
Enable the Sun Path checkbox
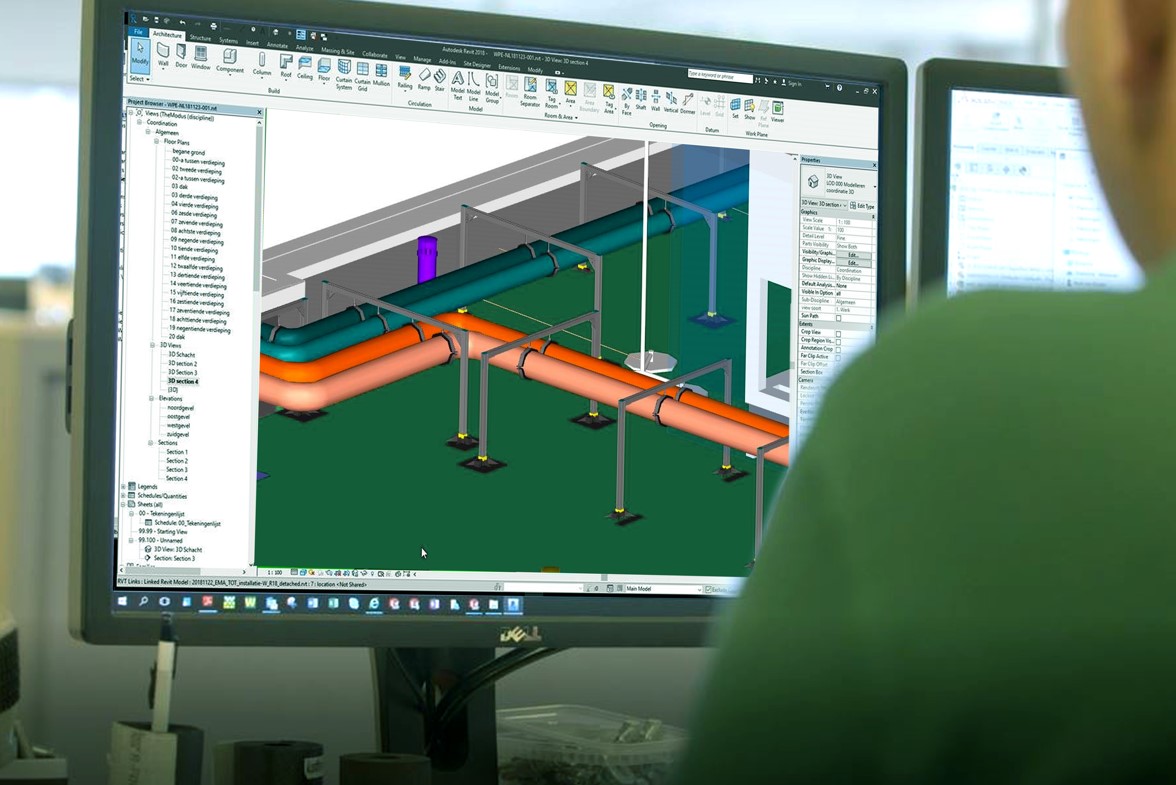coord(838,318)
